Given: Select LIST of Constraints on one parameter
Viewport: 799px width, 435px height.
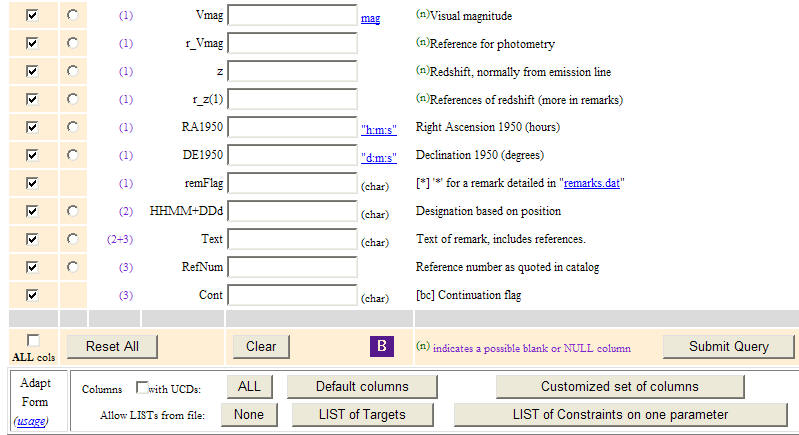Looking at the screenshot, I should tap(619, 414).
